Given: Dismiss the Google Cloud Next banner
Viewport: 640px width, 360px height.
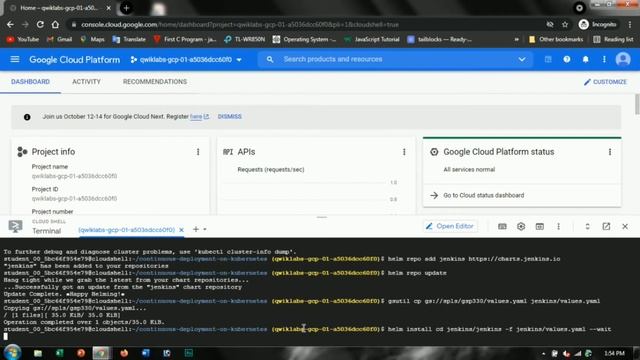Looking at the screenshot, I should pyautogui.click(x=229, y=117).
